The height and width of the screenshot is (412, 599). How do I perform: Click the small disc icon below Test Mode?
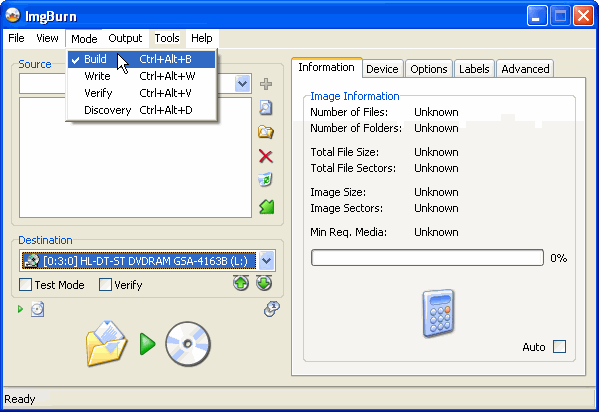point(37,309)
